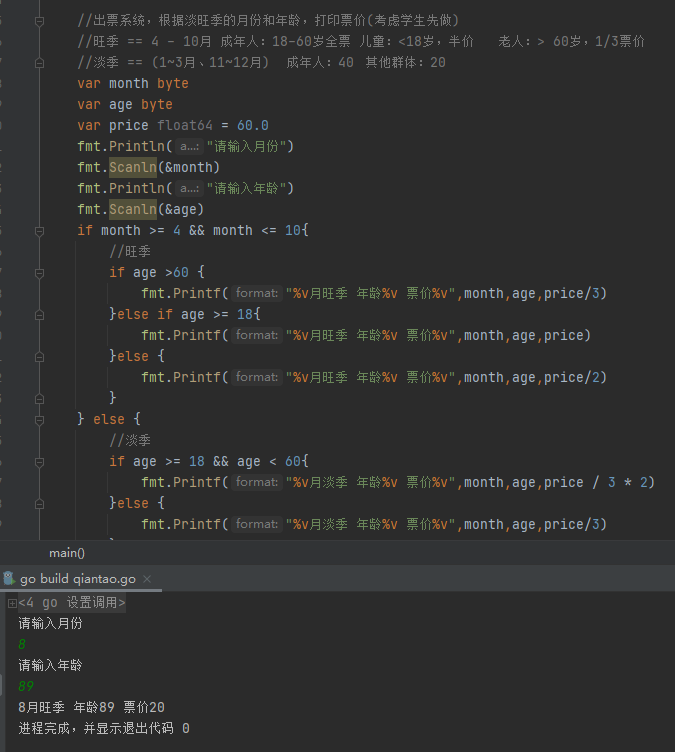The image size is (675, 752).
Task: Click the highlighted Scanln in fmt.Scanln(&age)
Action: tap(133, 209)
